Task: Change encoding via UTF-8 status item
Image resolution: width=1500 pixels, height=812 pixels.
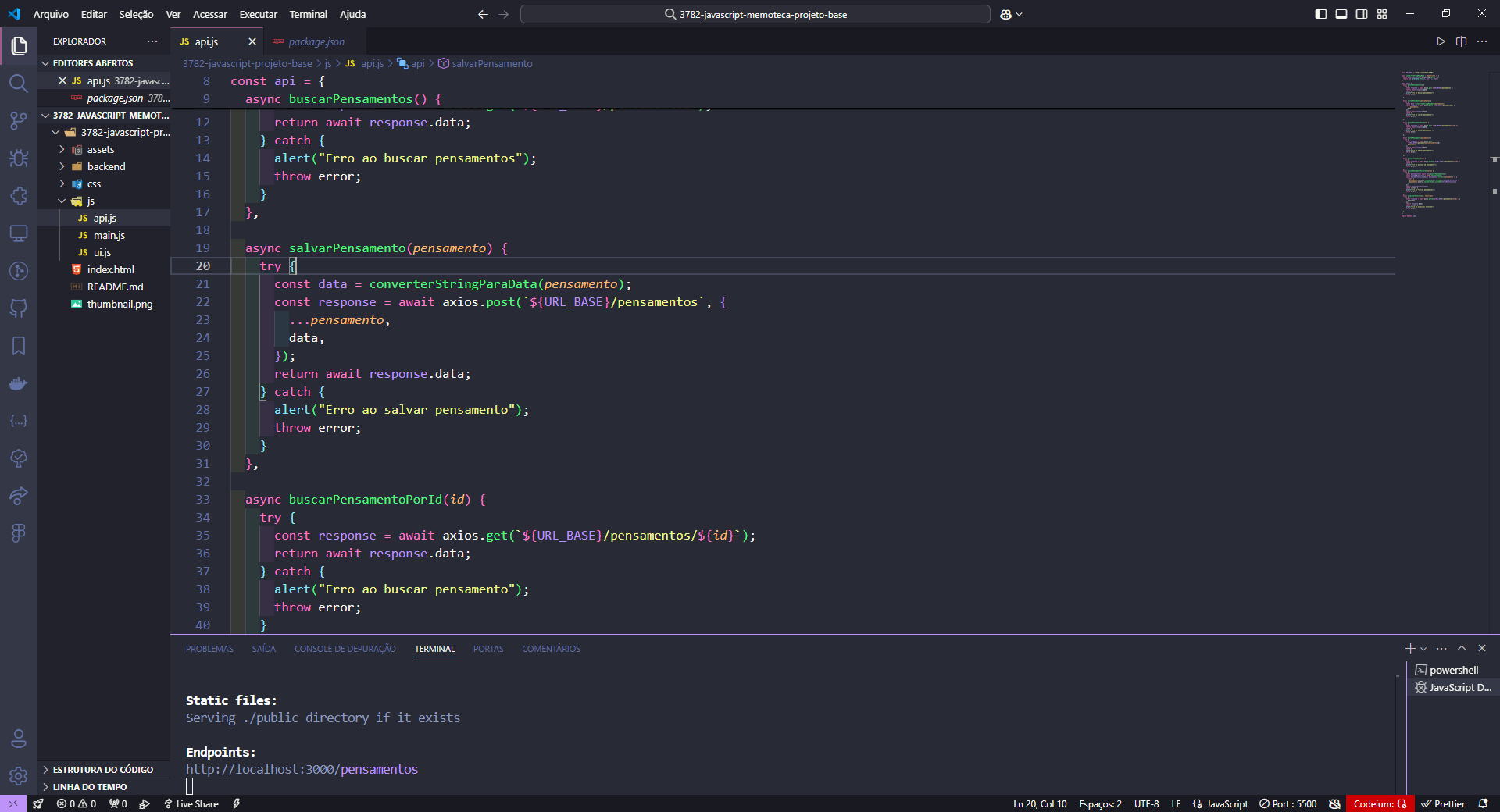Action: coord(1146,803)
